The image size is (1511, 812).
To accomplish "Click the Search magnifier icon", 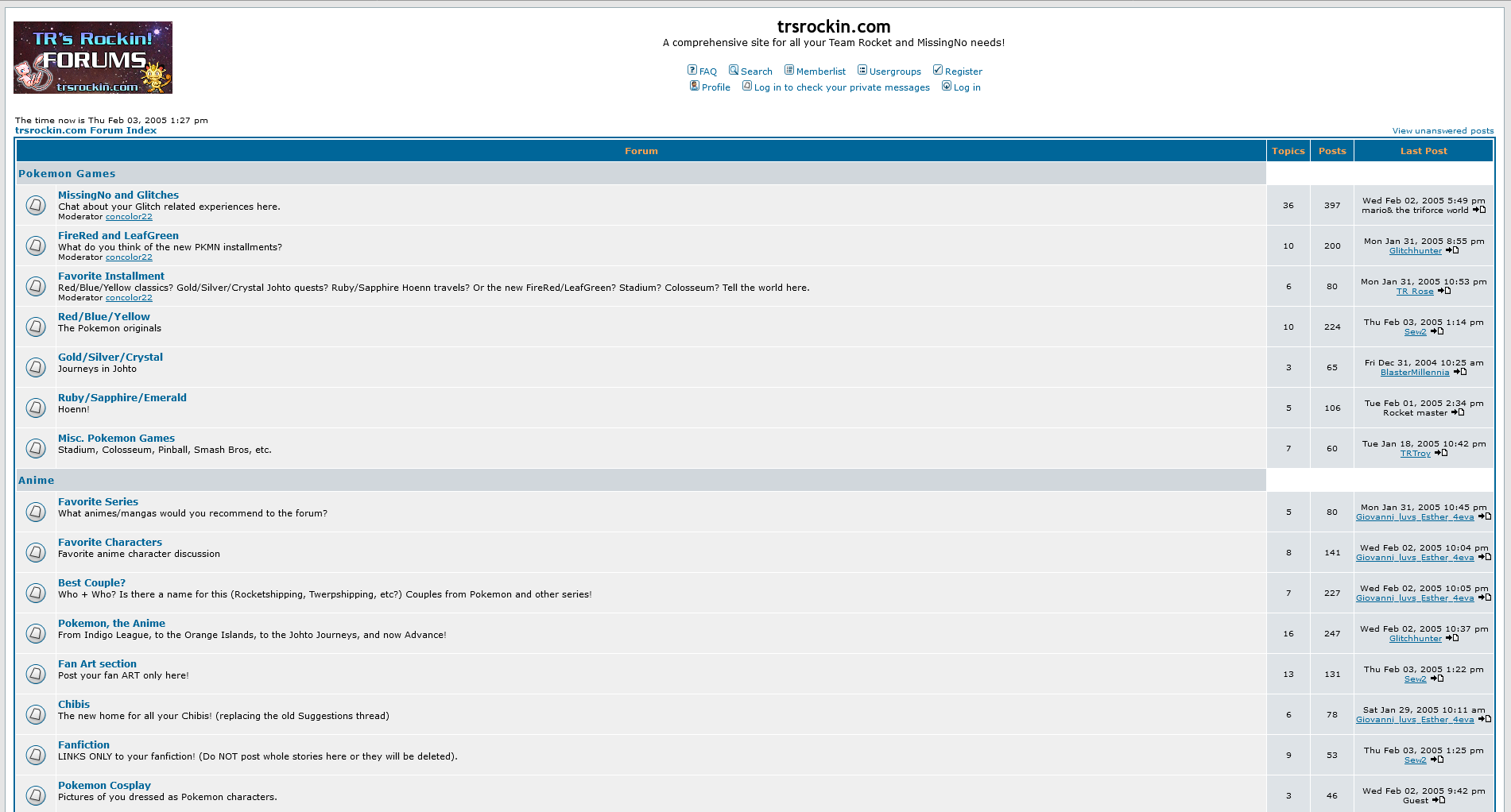I will click(x=734, y=70).
